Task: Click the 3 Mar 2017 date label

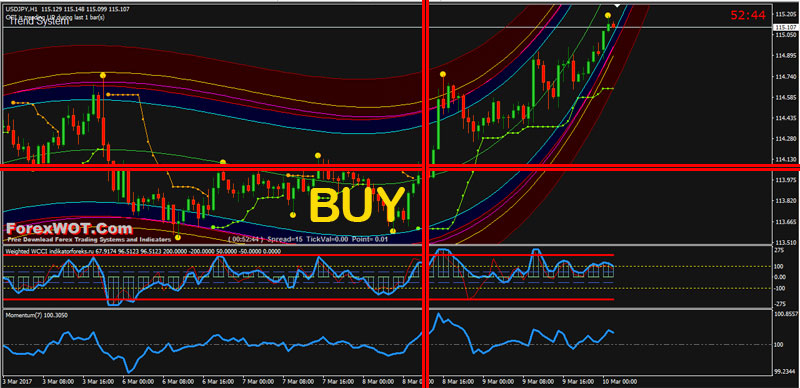Action: [15, 381]
